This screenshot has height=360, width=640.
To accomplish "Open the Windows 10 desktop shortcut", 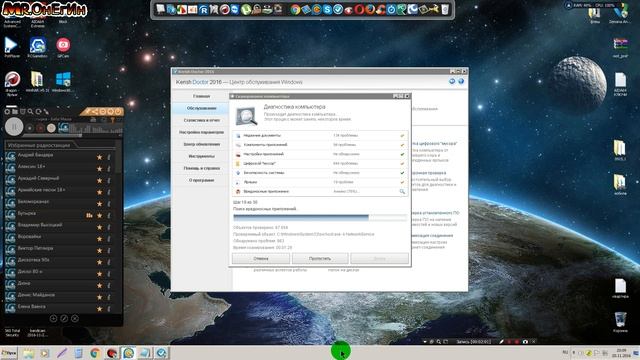I will click(63, 82).
